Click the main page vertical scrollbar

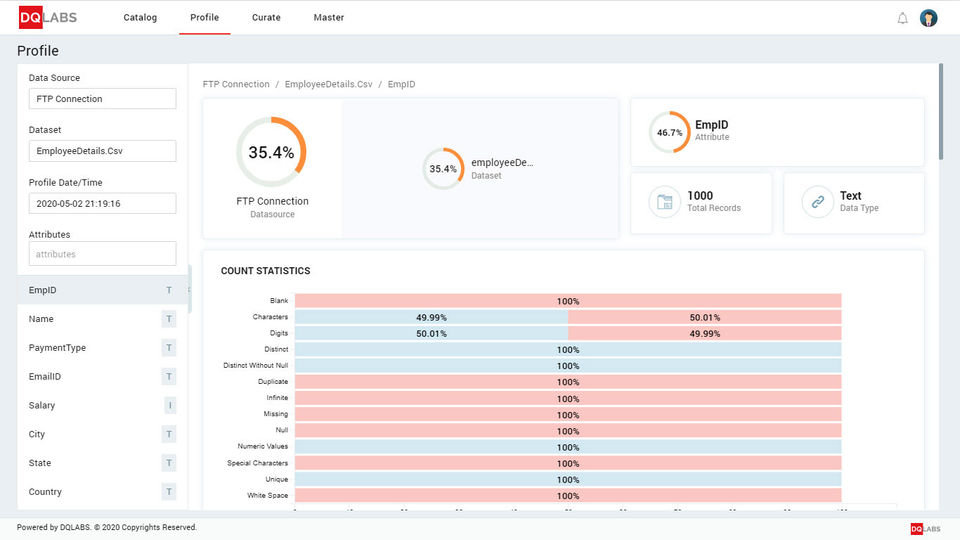tap(941, 111)
